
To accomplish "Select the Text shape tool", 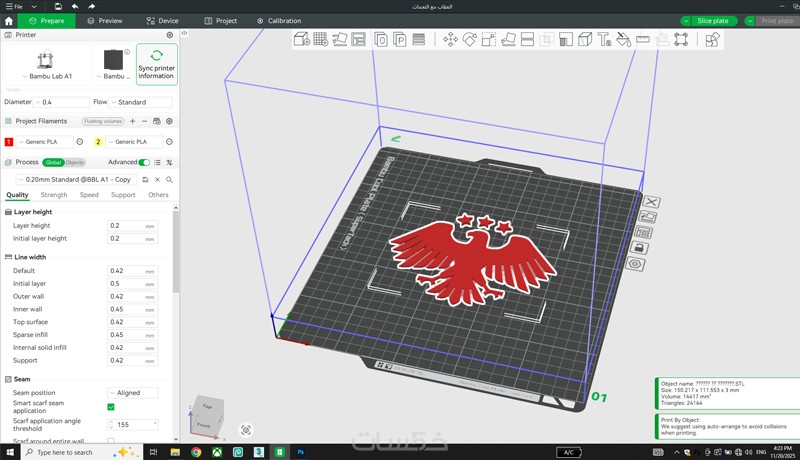I will pos(605,39).
